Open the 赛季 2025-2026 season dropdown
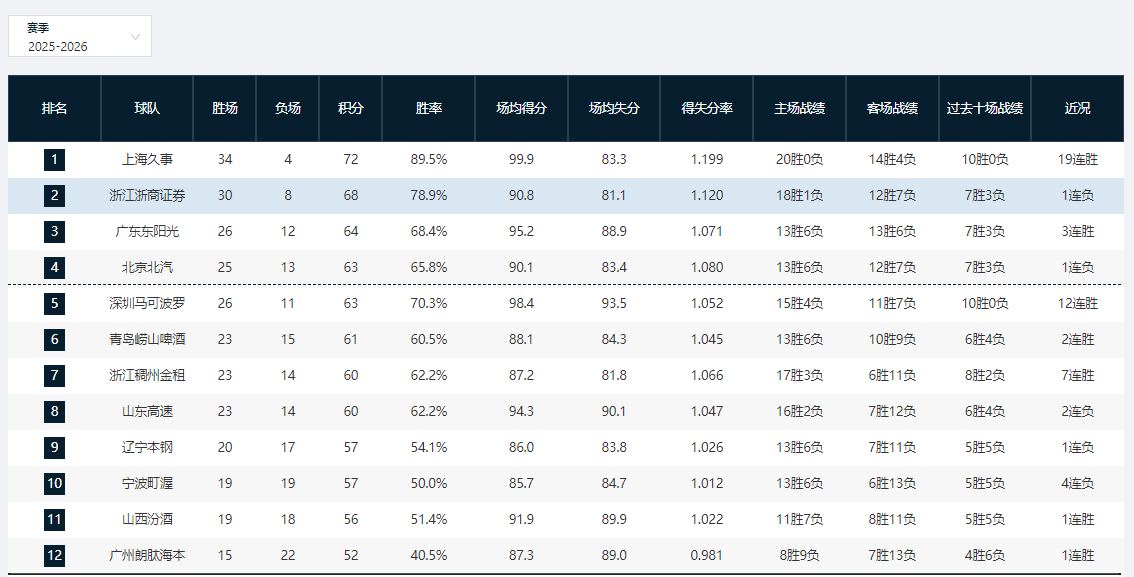Screen dimensions: 1134x577 (x=80, y=36)
